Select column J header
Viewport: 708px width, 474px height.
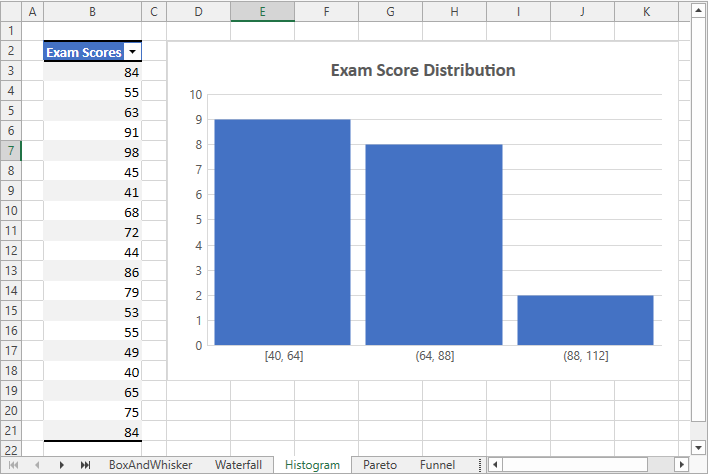(582, 11)
